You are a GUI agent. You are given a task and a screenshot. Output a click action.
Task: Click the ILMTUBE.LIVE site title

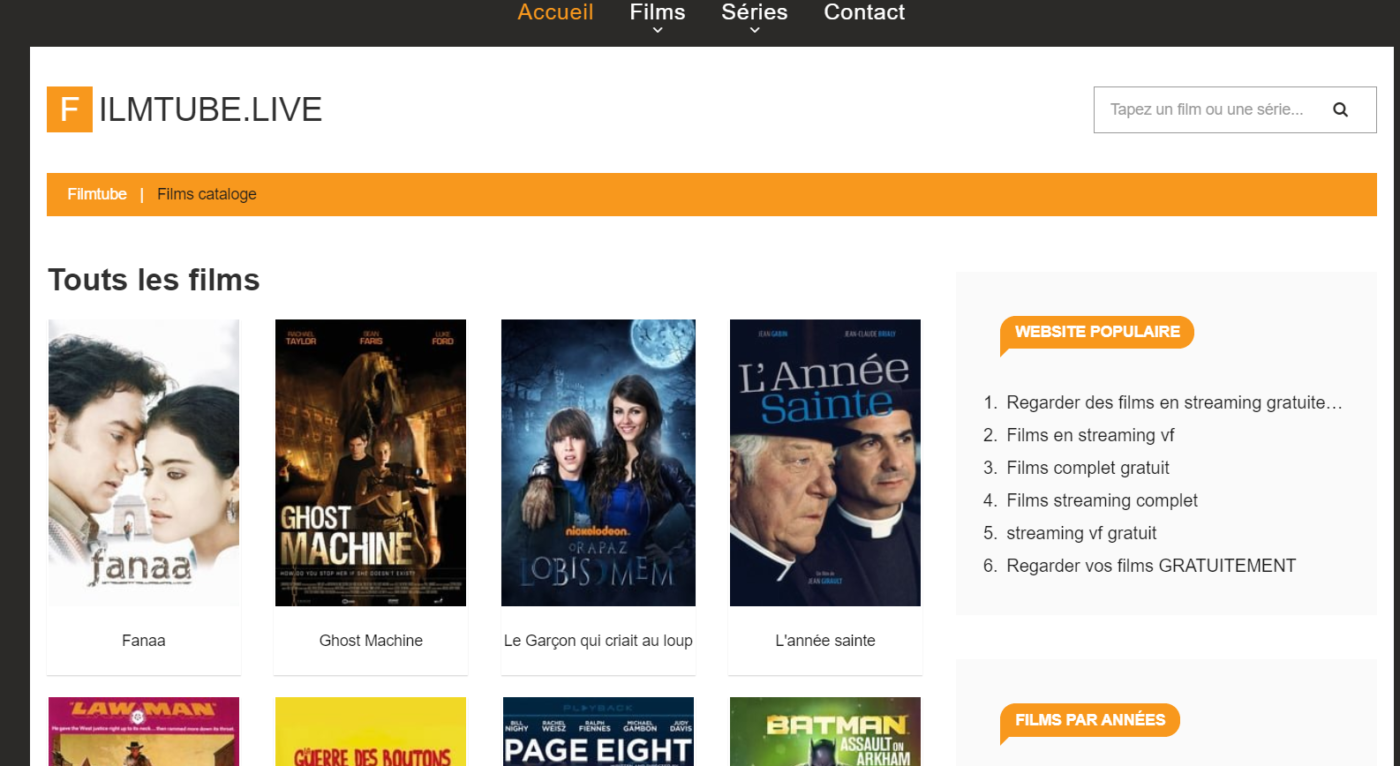pyautogui.click(x=210, y=109)
